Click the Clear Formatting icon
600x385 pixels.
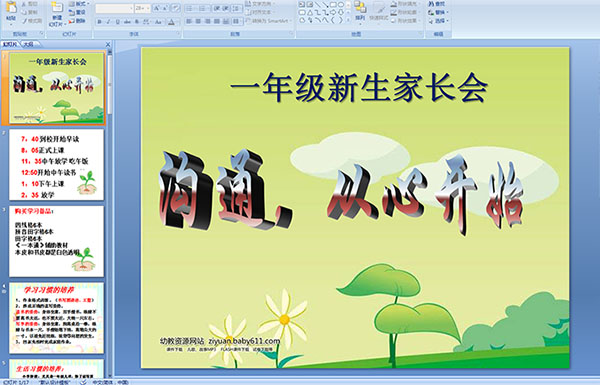point(176,8)
